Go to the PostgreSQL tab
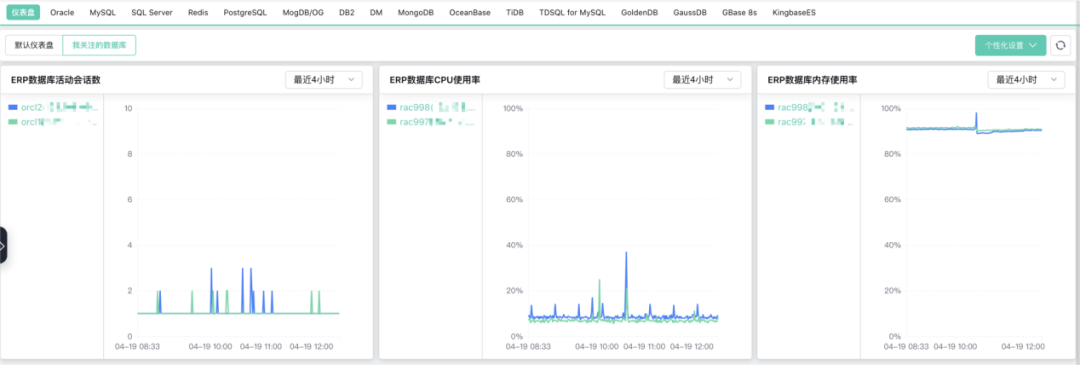 245,12
